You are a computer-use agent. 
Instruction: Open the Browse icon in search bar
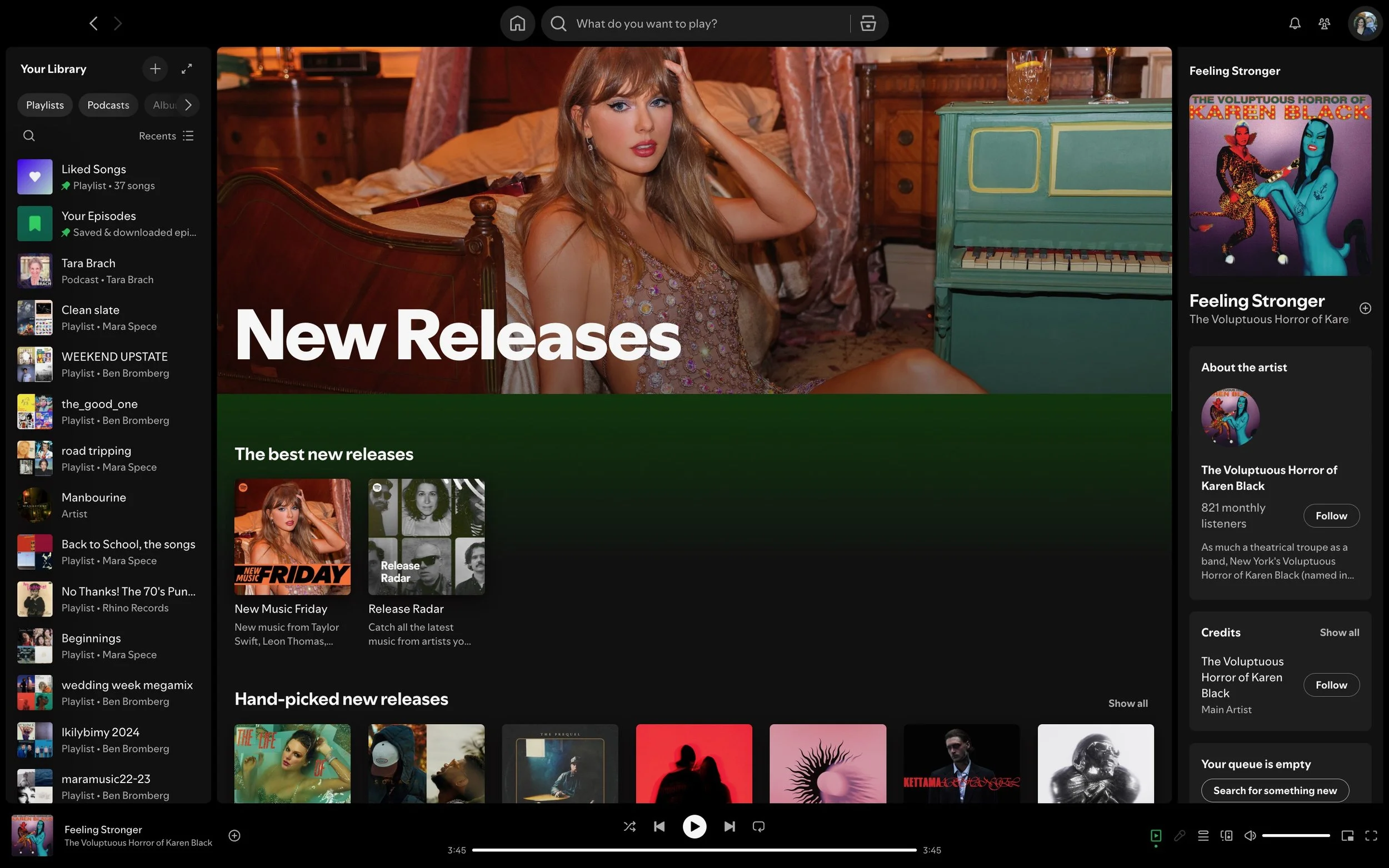868,23
